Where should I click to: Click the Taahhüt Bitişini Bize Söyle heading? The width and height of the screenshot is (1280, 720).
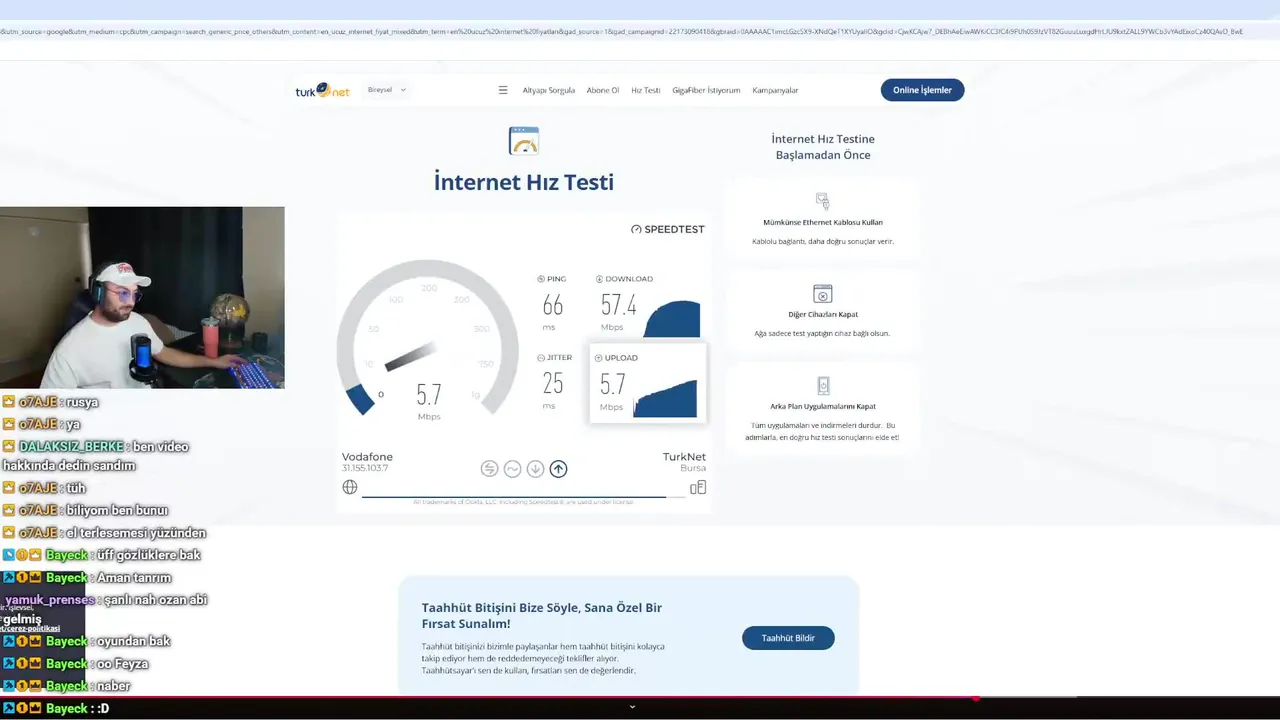pos(542,615)
